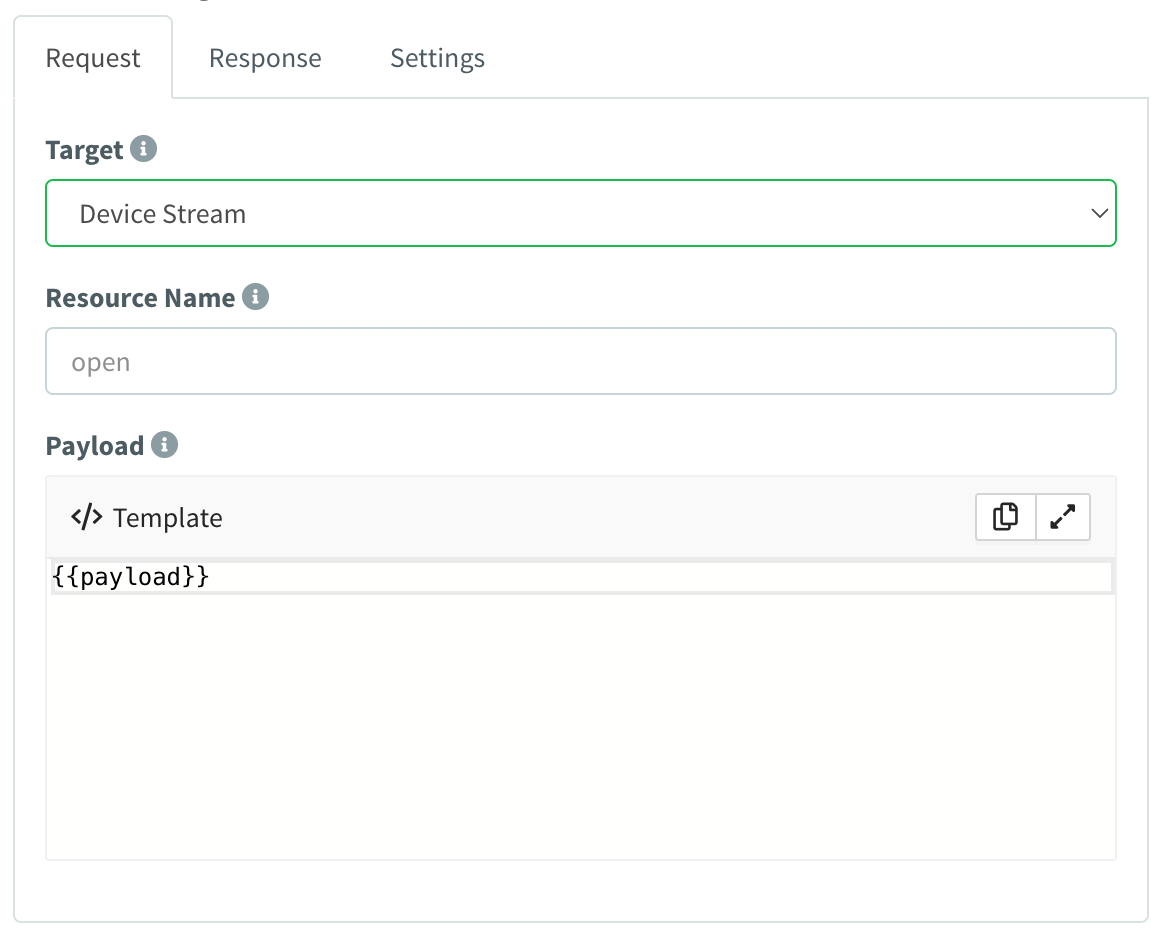Open the Settings tab

point(437,58)
